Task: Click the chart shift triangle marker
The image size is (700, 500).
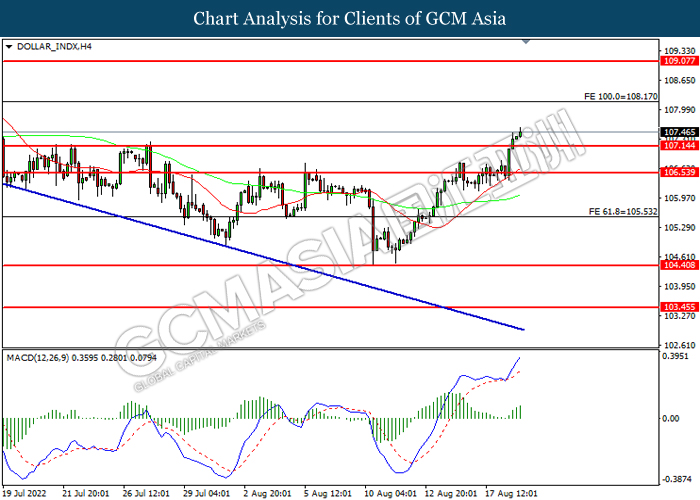Action: click(526, 42)
